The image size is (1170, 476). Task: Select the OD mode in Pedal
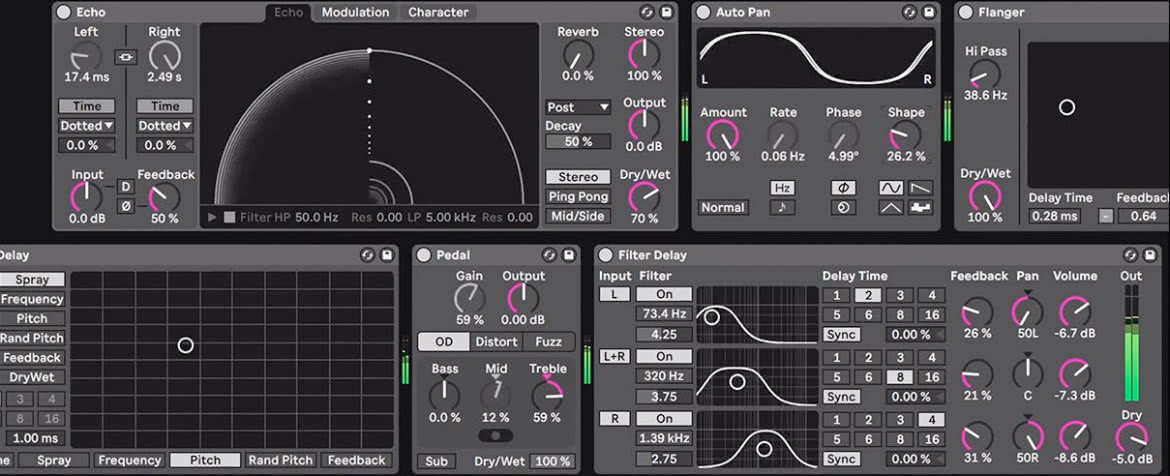click(444, 342)
